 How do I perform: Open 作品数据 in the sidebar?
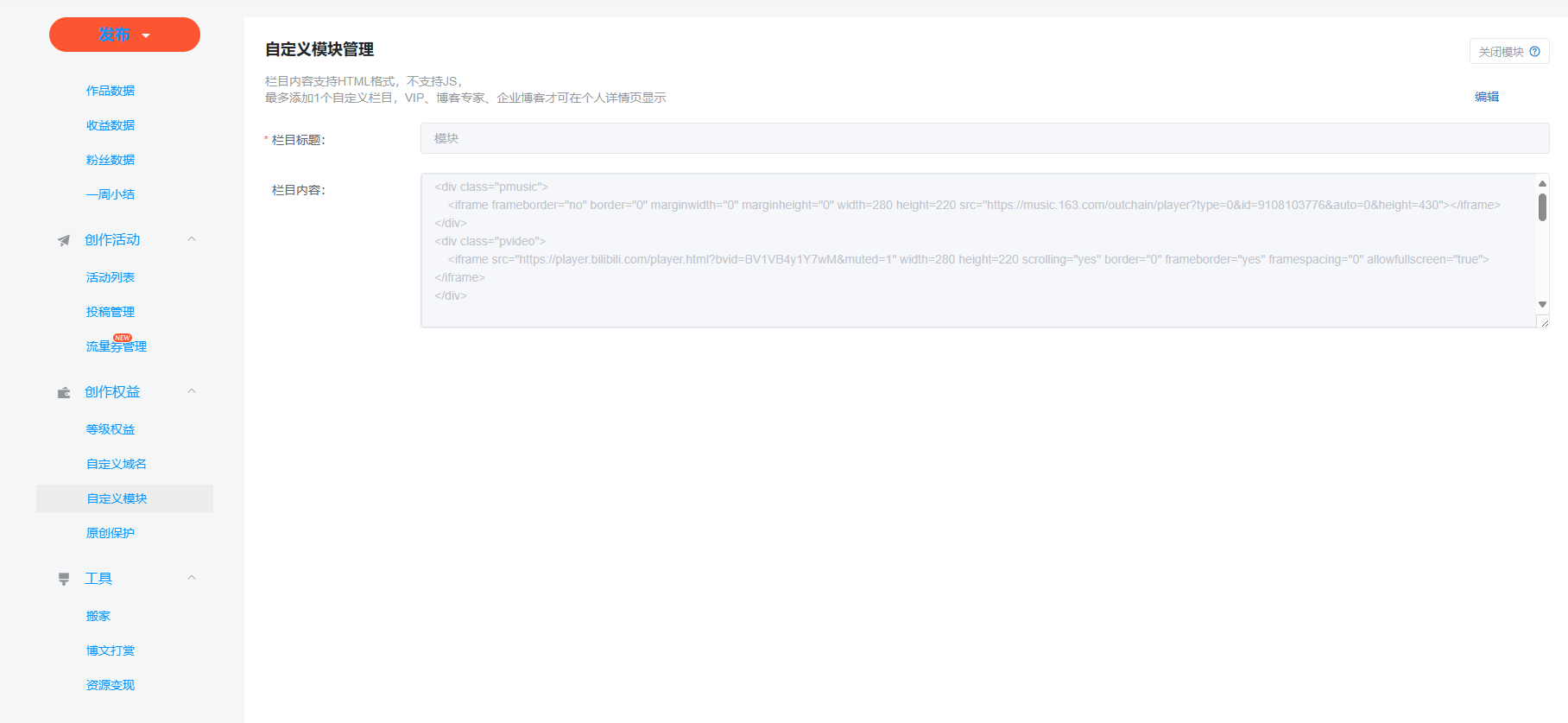[111, 91]
